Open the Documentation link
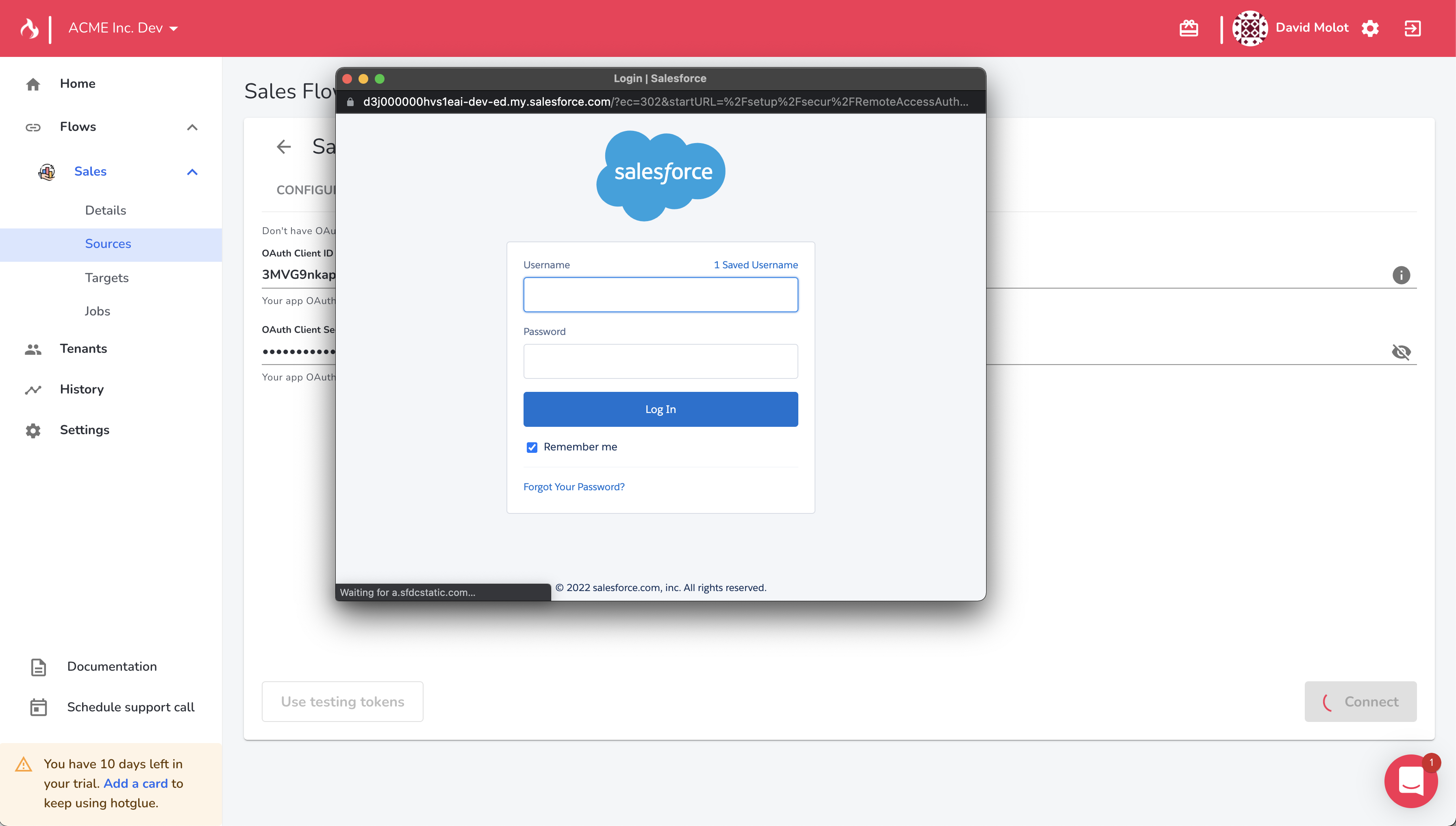The image size is (1456, 826). pyautogui.click(x=112, y=667)
